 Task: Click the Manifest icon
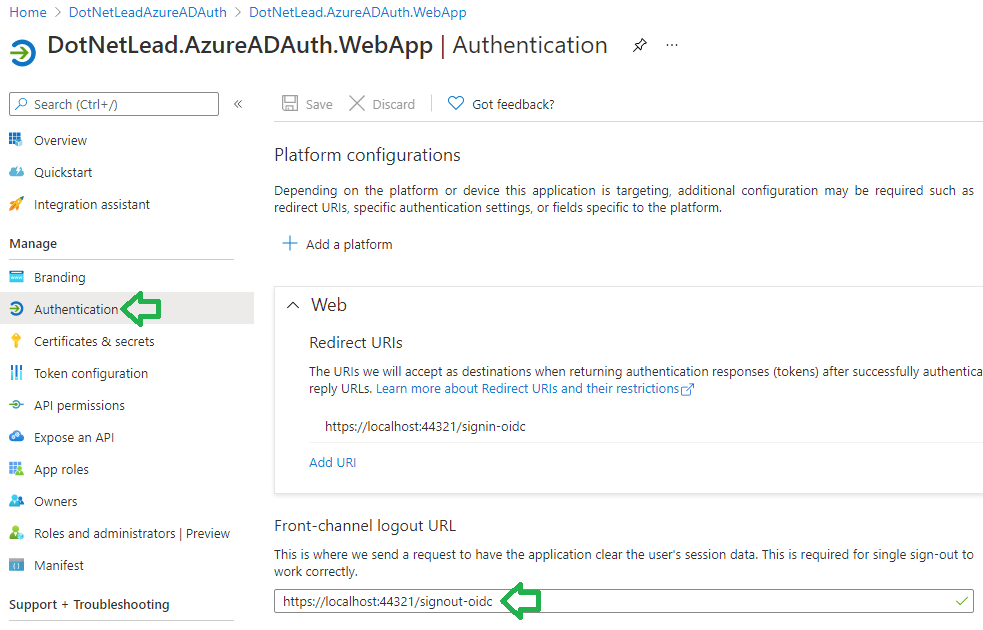[x=16, y=565]
